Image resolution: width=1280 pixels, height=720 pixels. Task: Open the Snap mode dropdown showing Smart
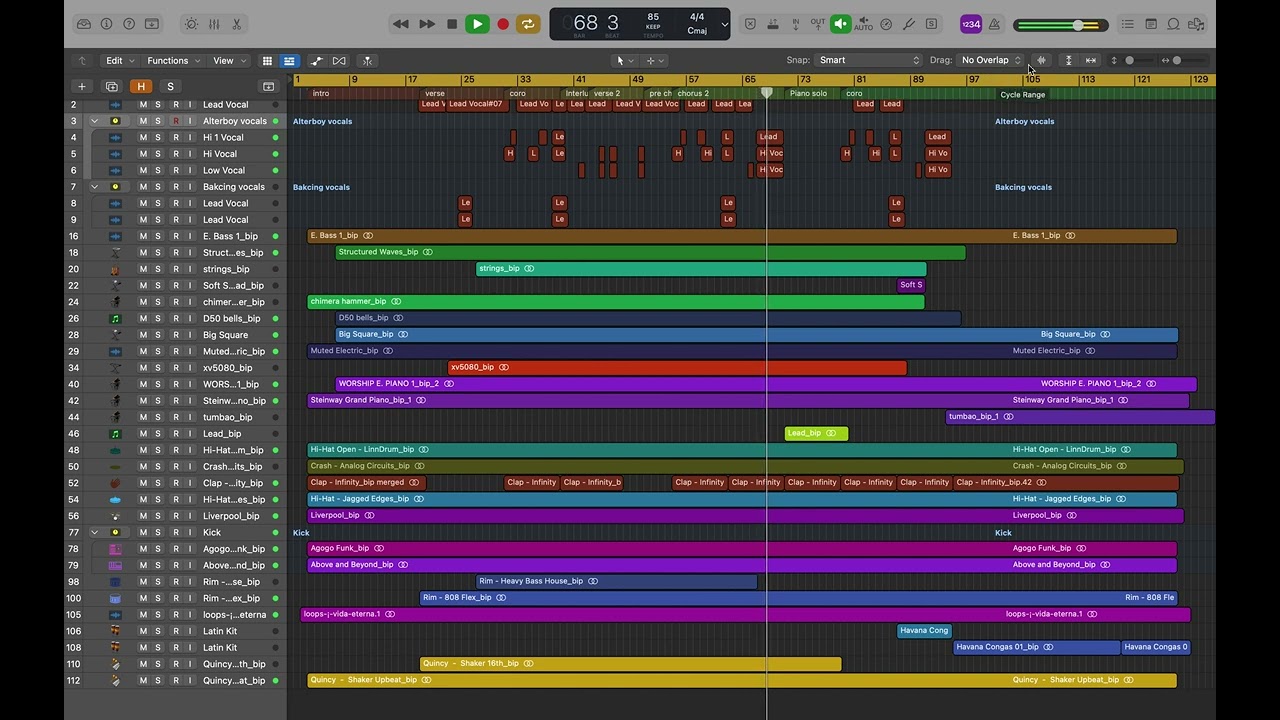pyautogui.click(x=868, y=60)
